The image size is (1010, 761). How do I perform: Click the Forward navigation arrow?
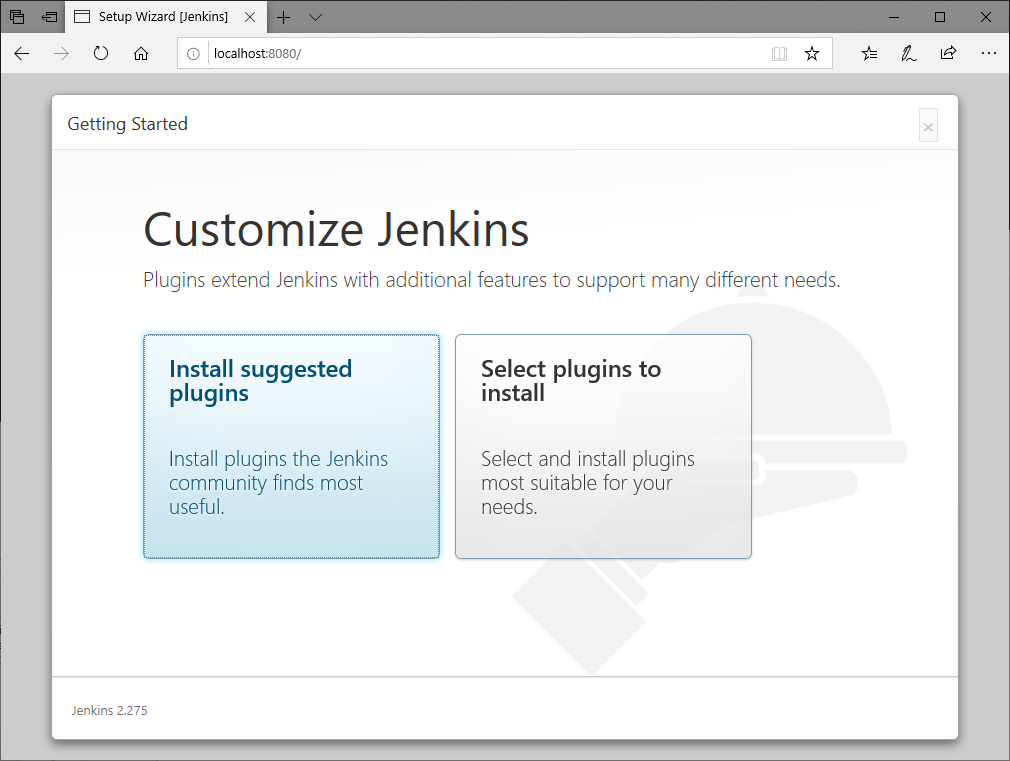point(60,53)
